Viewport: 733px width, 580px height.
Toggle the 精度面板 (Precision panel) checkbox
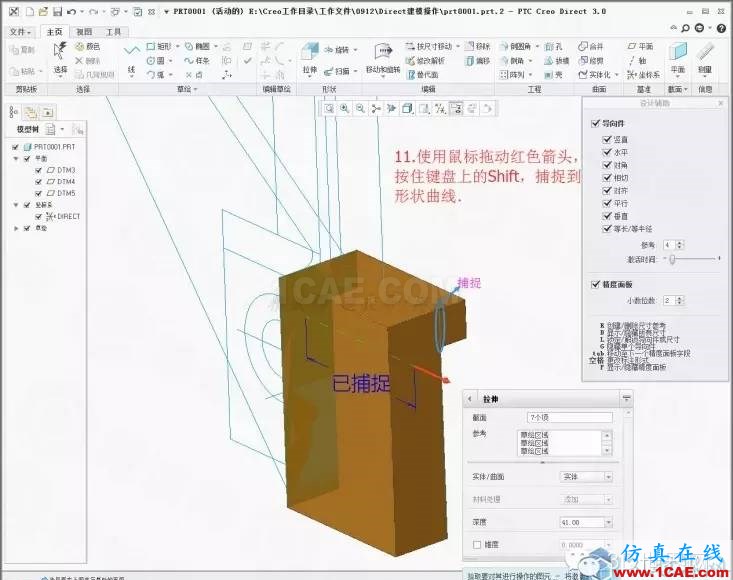click(595, 284)
